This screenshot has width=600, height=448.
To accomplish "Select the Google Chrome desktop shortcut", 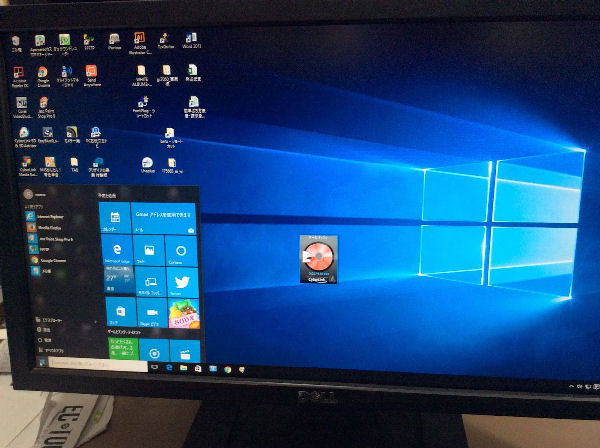I will (43, 77).
